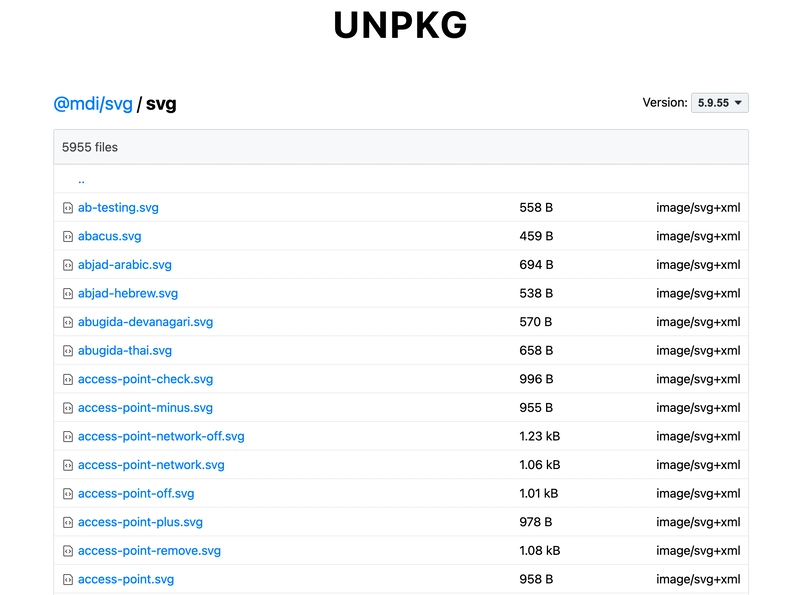Viewport: 800px width, 595px height.
Task: Click the UNPKG site heading
Action: point(401,24)
